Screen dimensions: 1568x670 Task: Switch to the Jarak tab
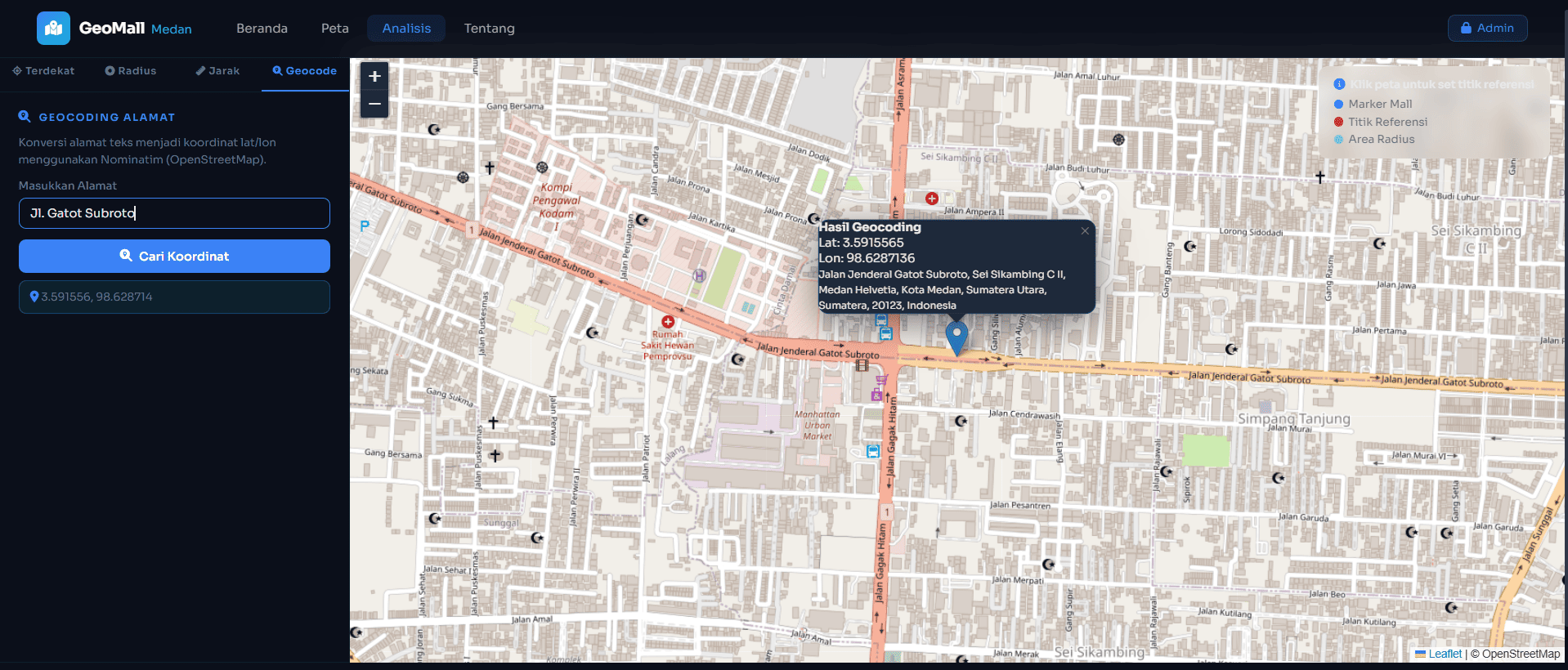[217, 71]
